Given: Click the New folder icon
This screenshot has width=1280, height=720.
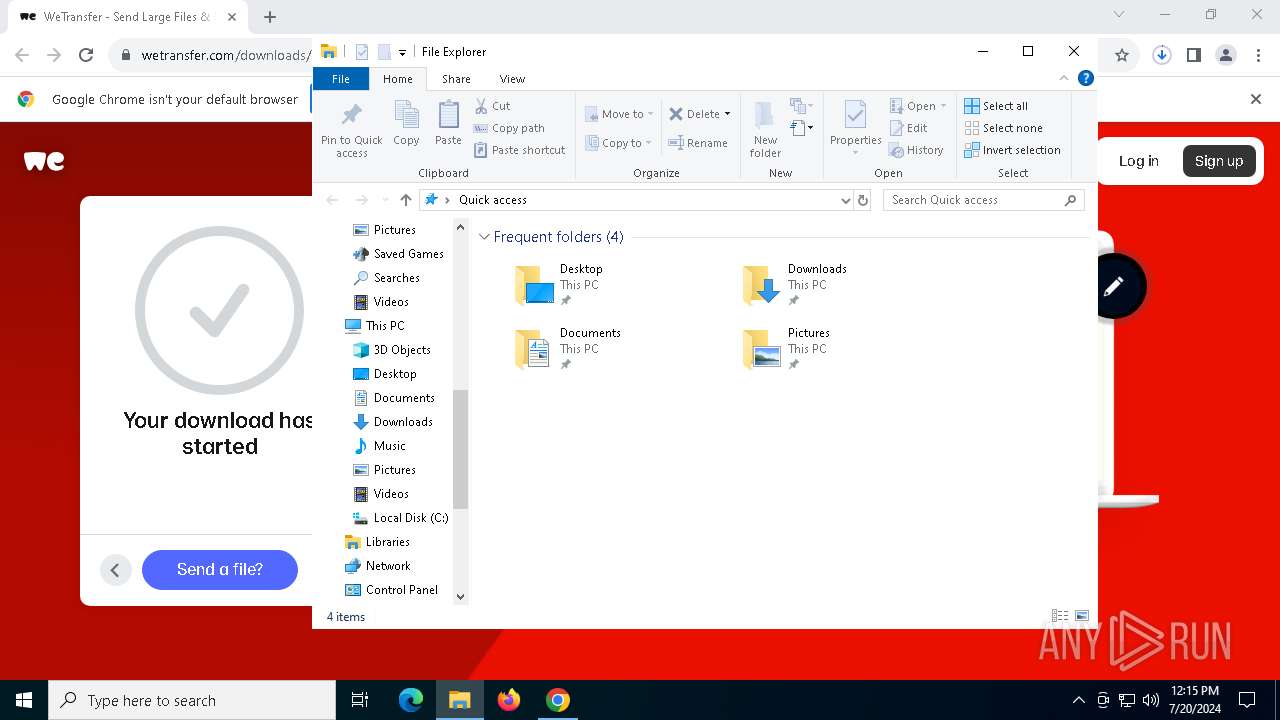Looking at the screenshot, I should click(765, 129).
